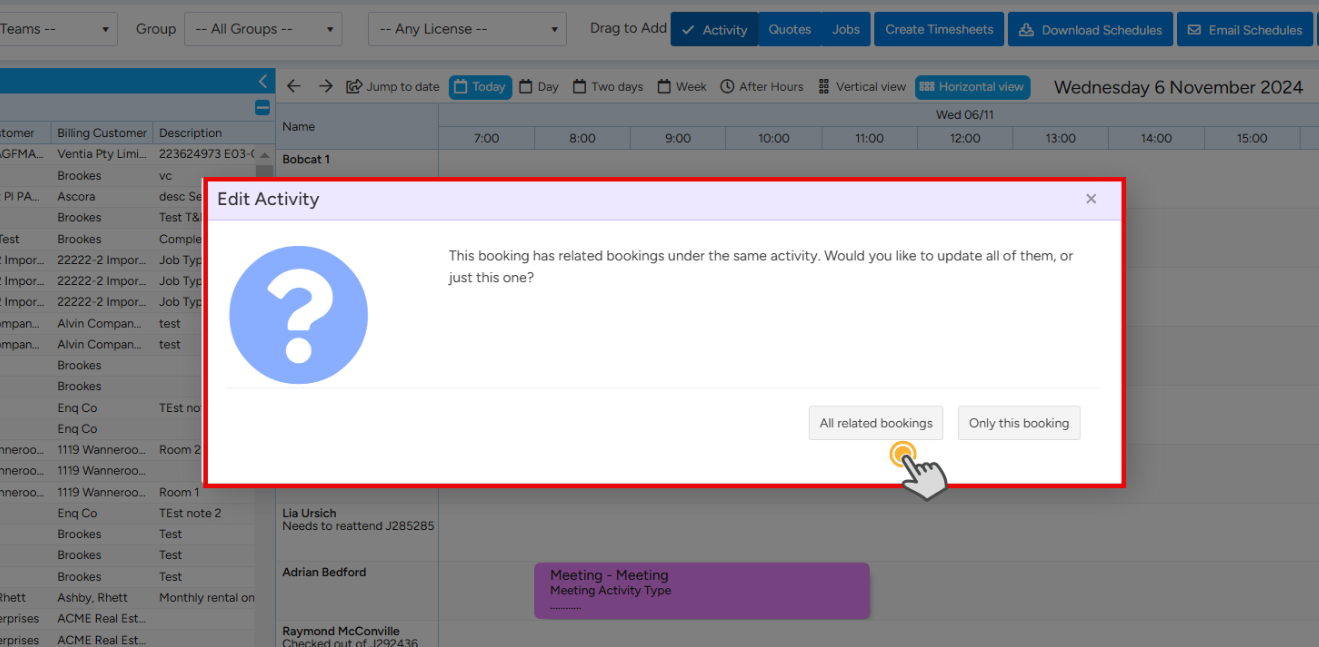Viewport: 1319px width, 647px height.
Task: Click Ventia Pty Limi... billing customer cell
Action: coord(102,155)
